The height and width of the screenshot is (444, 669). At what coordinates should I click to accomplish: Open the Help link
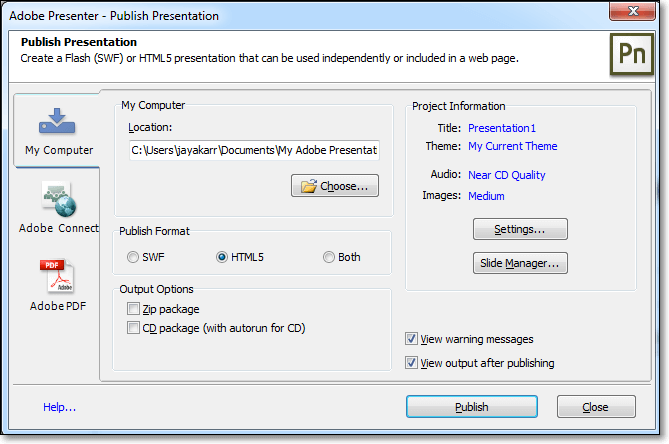tap(59, 407)
